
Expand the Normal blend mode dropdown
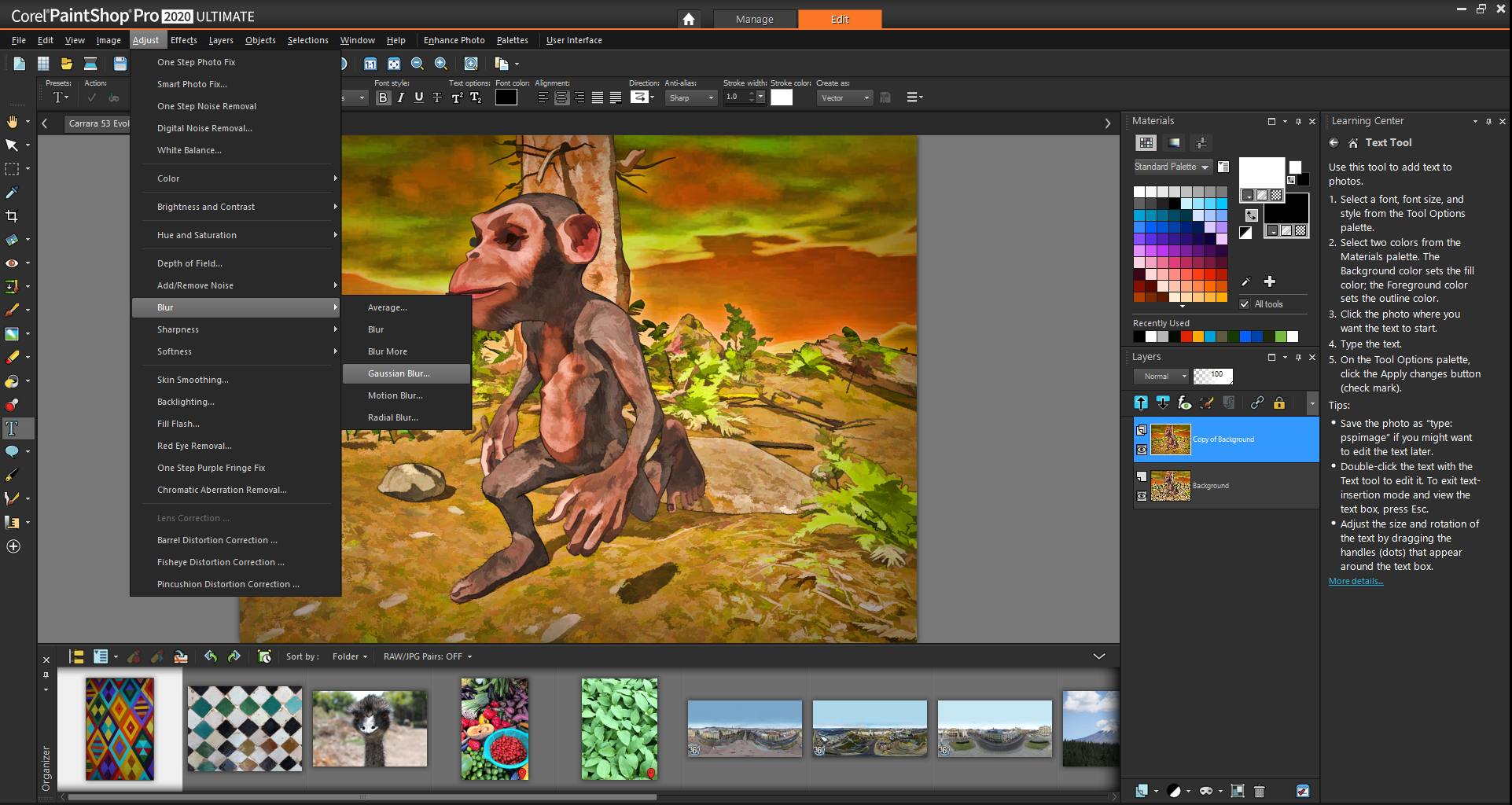1162,377
